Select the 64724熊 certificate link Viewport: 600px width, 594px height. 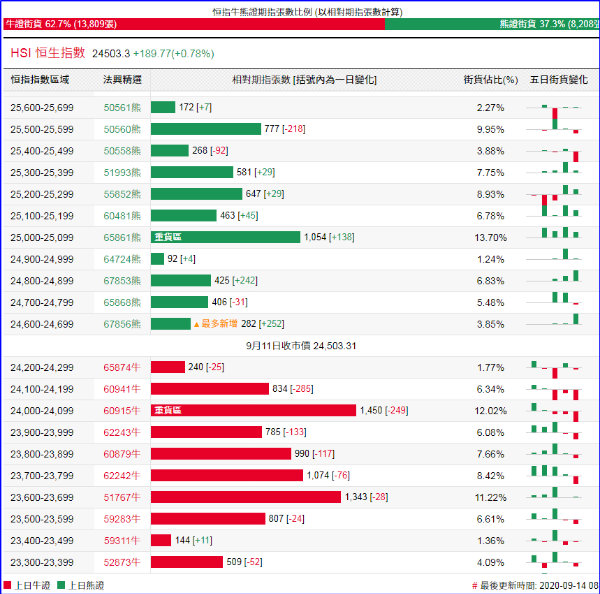[122, 259]
